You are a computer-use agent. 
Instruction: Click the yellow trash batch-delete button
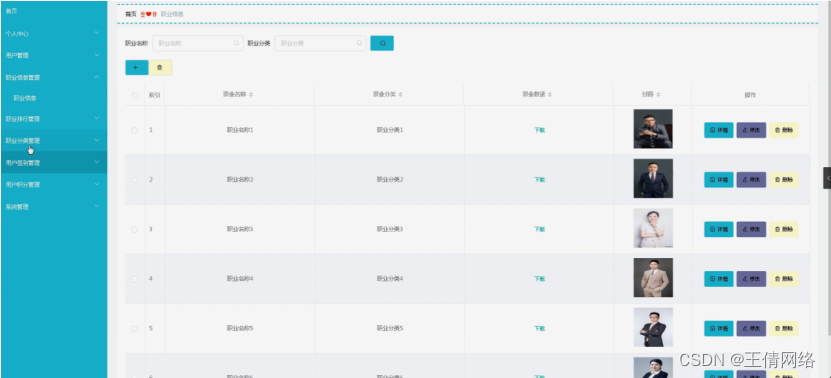click(160, 67)
